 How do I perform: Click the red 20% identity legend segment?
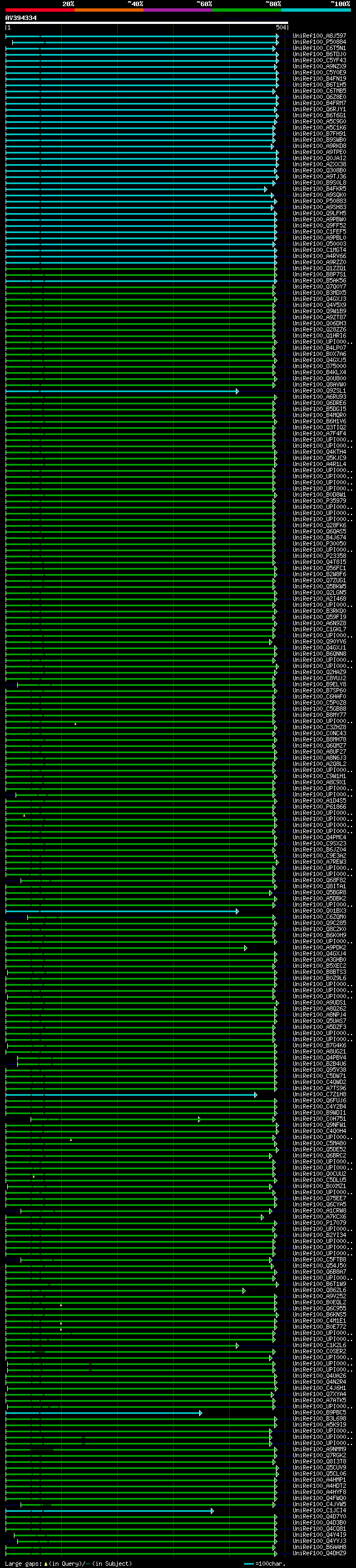[39, 10]
